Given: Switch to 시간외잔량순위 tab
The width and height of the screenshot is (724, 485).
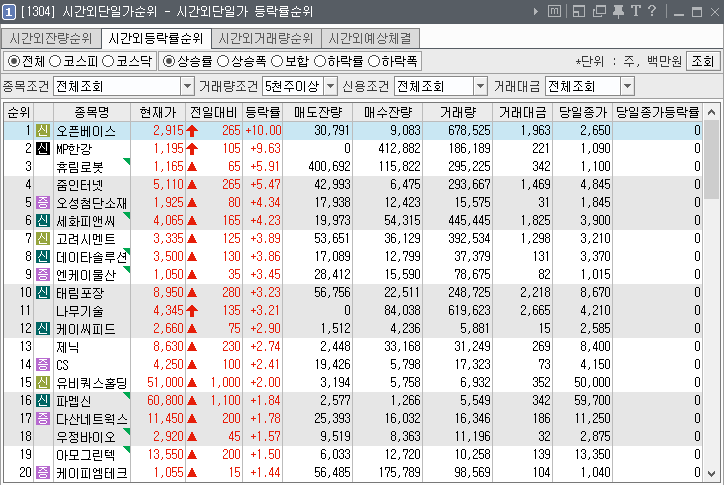Looking at the screenshot, I should 51,38.
